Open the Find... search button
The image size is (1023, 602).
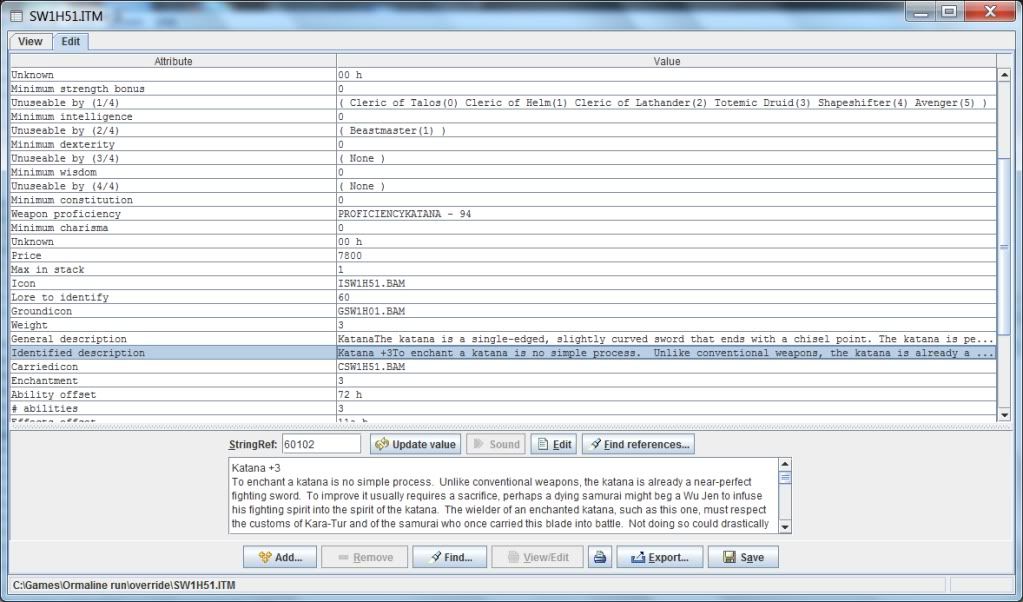coord(449,557)
